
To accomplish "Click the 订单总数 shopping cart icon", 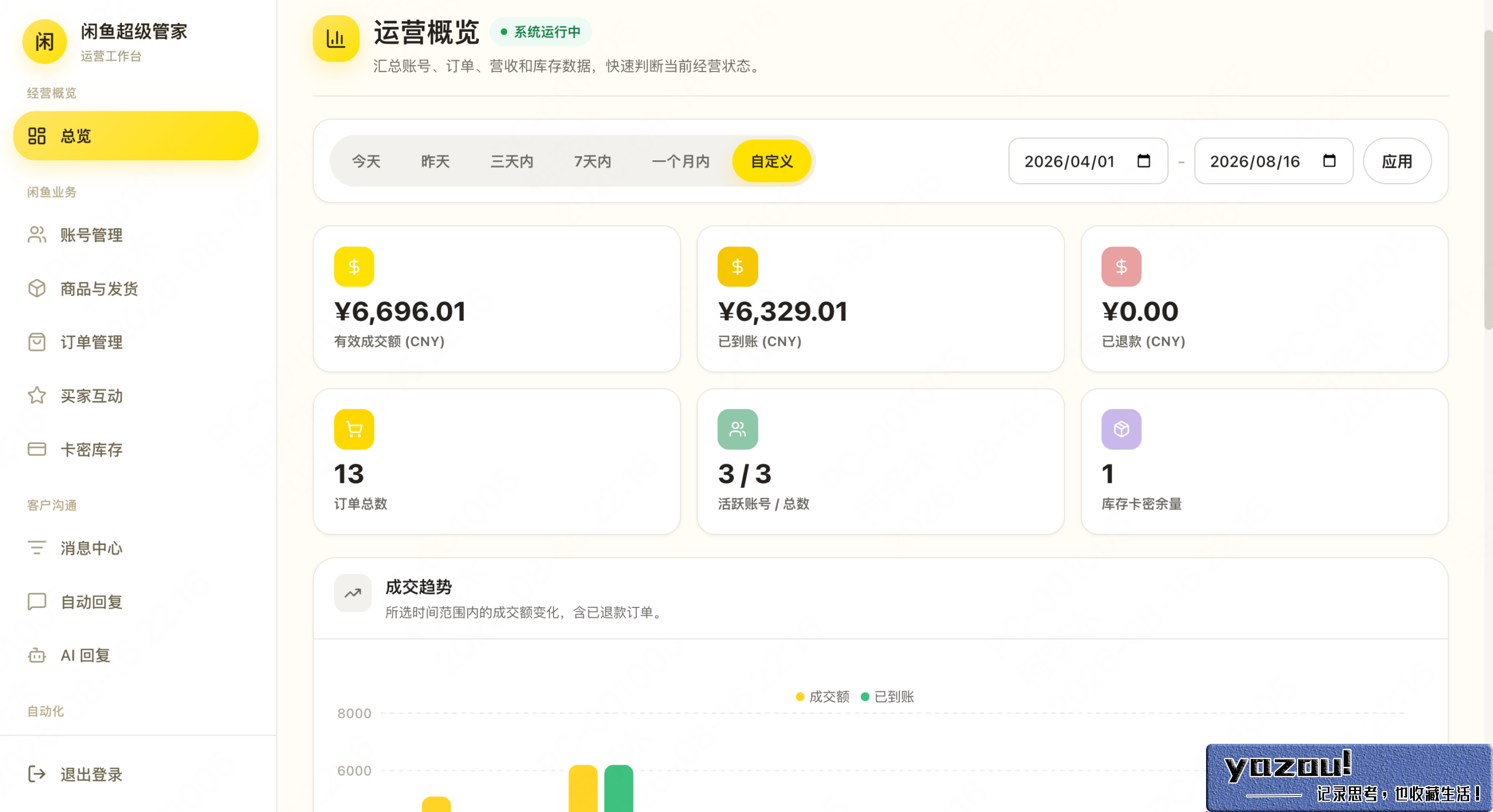I will 354,429.
